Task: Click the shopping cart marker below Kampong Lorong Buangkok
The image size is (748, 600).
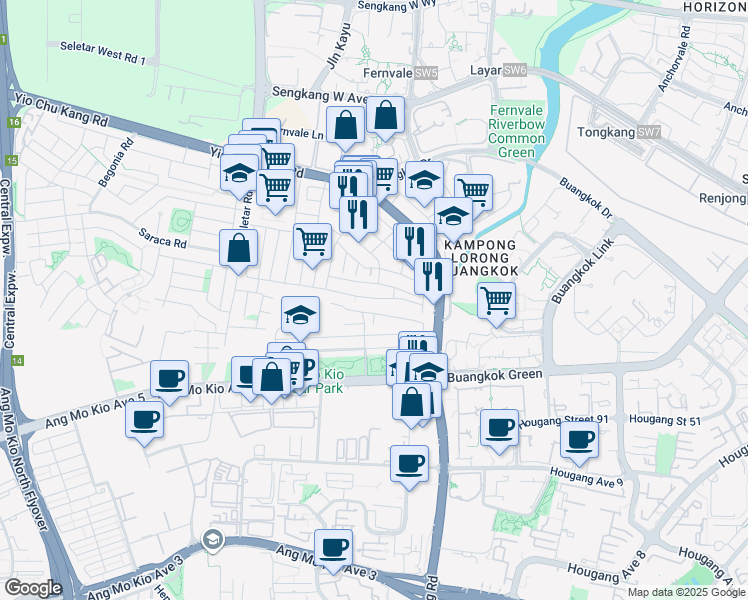Action: click(496, 304)
